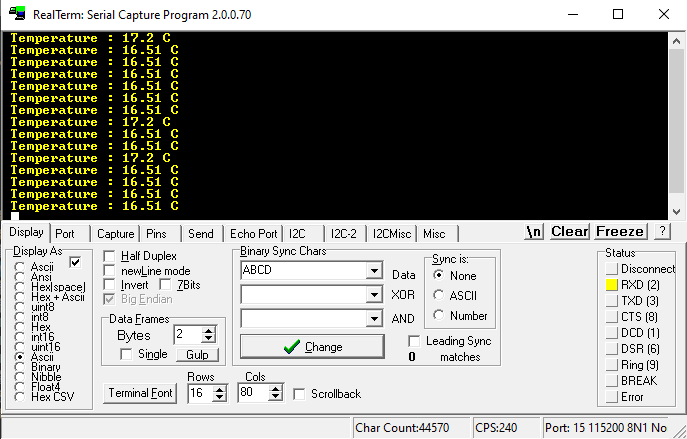Click the terminal scrollbar down arrow
Image resolution: width=687 pixels, height=439 pixels.
click(x=676, y=212)
